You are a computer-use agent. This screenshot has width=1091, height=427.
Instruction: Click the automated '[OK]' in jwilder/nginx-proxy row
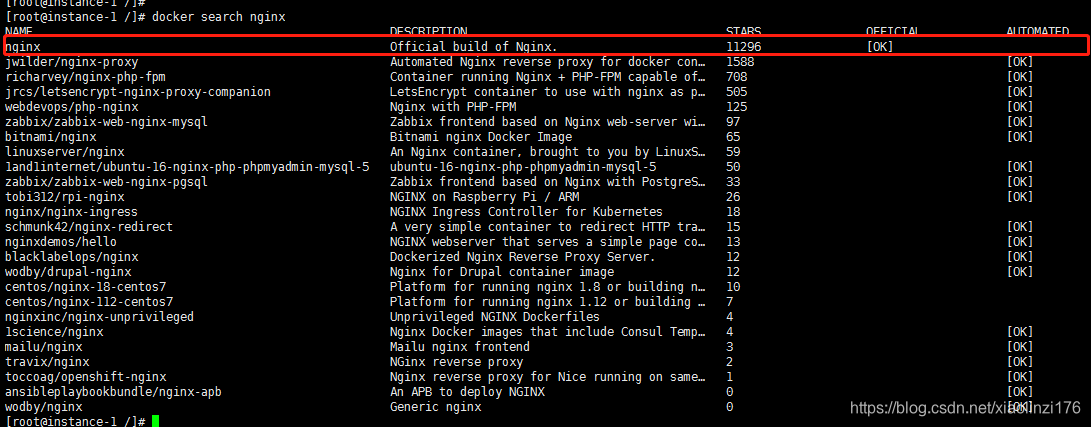(x=1020, y=62)
